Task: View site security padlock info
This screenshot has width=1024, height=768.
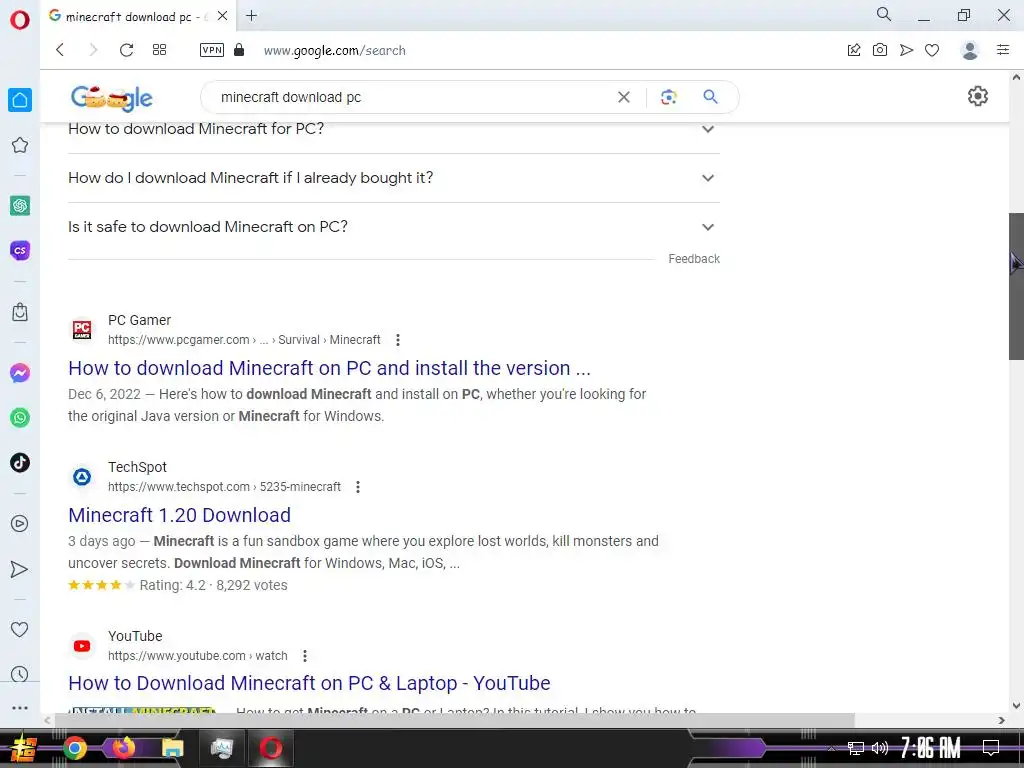Action: click(239, 50)
